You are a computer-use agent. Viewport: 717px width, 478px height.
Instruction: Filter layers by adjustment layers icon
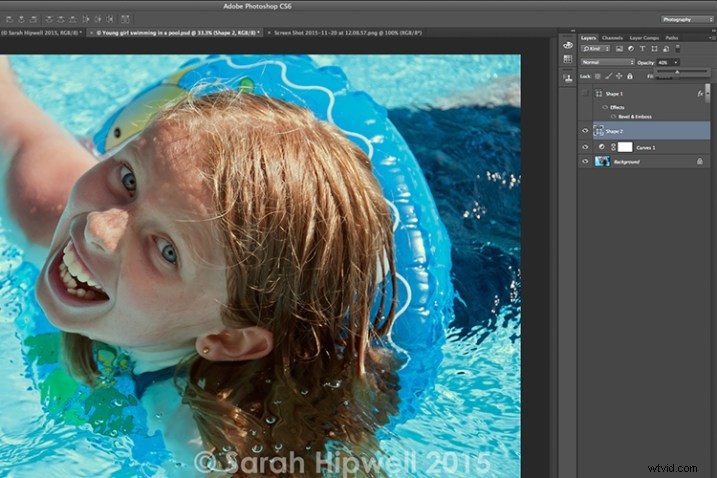click(x=631, y=48)
